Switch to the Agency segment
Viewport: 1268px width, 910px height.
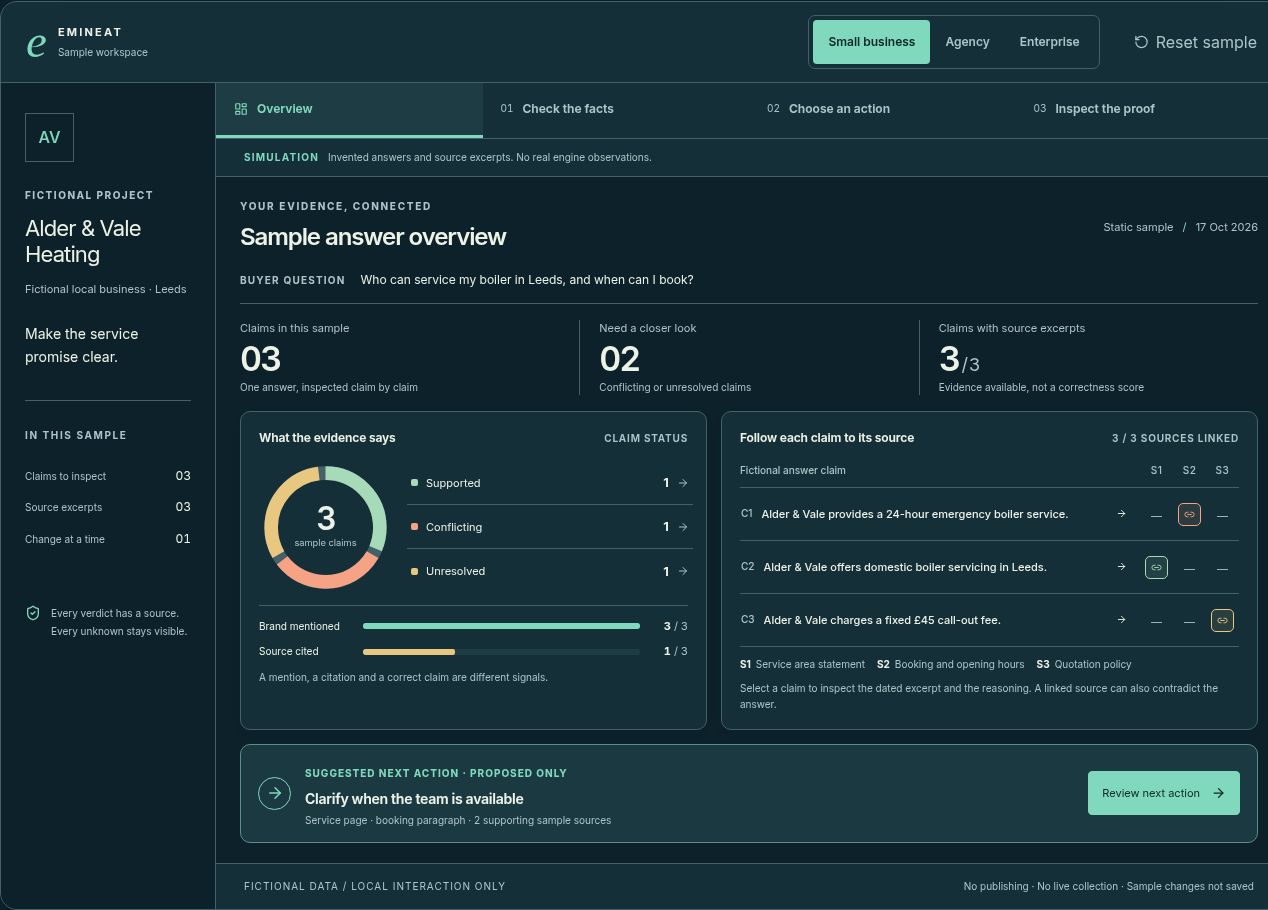967,42
